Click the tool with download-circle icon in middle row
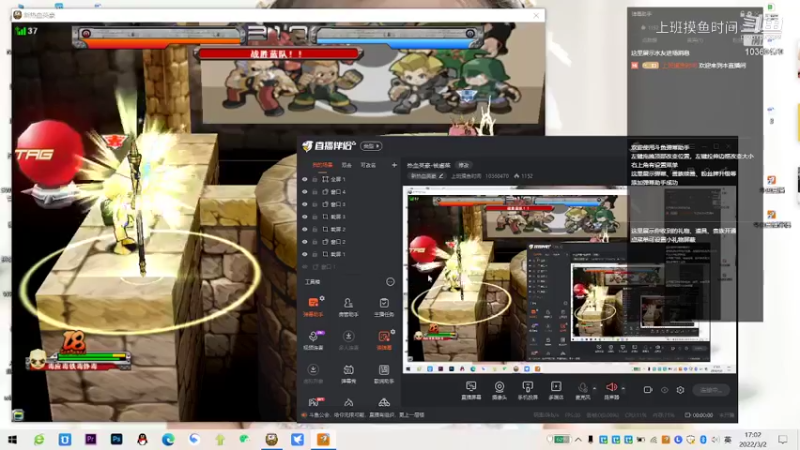Image resolution: width=800 pixels, height=450 pixels. pyautogui.click(x=348, y=340)
